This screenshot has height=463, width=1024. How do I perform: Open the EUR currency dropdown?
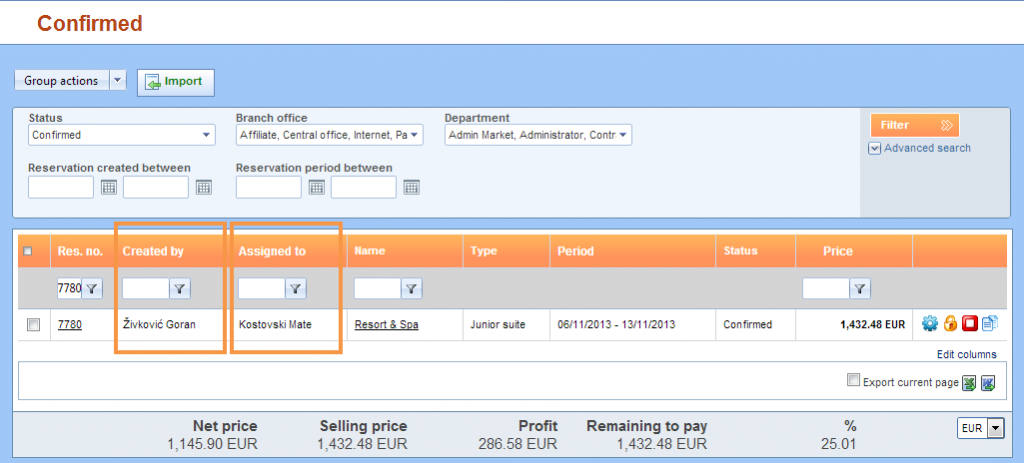click(x=981, y=428)
